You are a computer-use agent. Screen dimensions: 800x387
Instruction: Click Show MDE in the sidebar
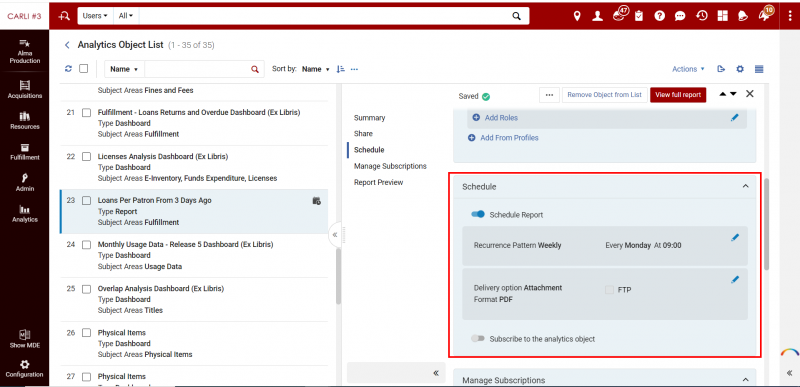point(25,339)
